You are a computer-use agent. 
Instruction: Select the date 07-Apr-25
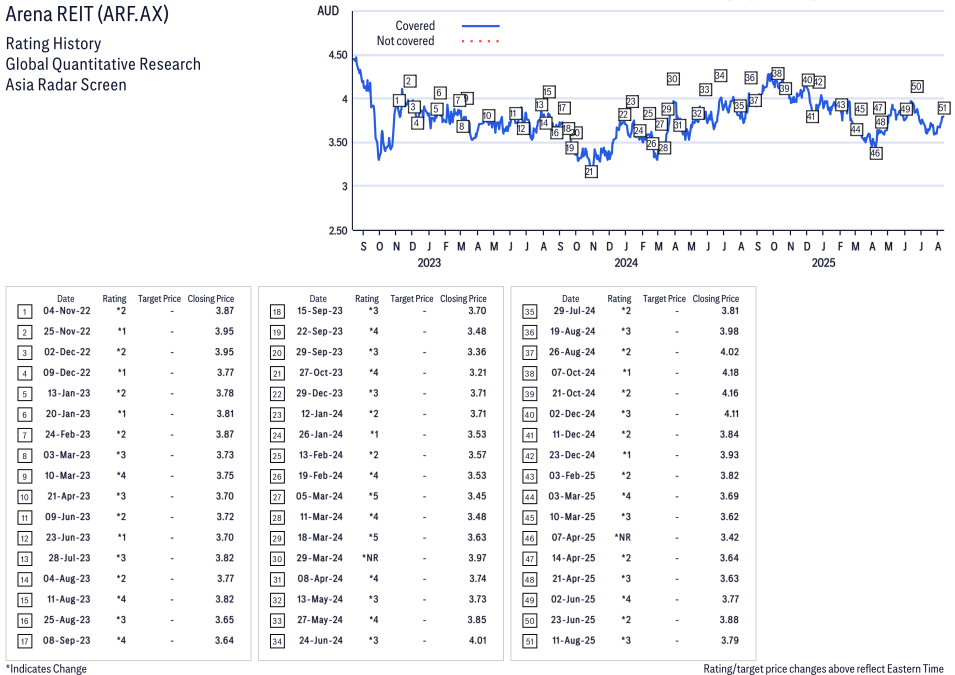(x=573, y=537)
